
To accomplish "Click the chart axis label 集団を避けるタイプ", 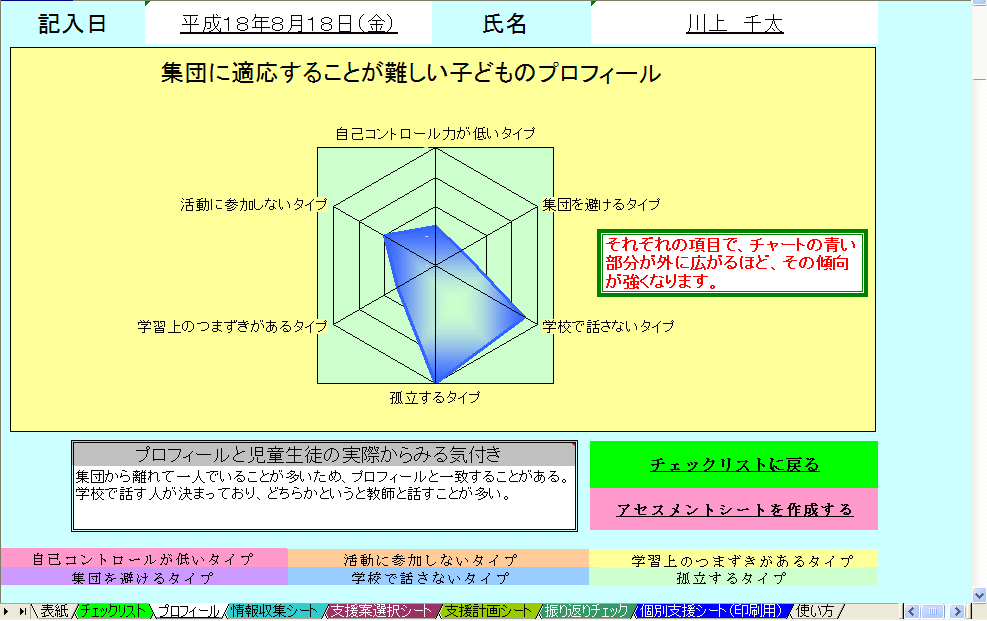I will click(601, 204).
